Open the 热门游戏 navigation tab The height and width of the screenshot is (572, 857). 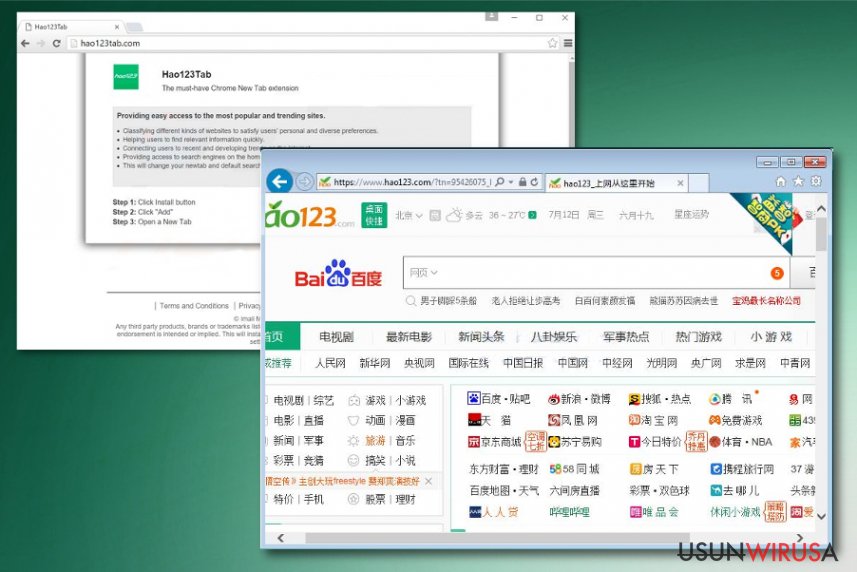pyautogui.click(x=698, y=337)
